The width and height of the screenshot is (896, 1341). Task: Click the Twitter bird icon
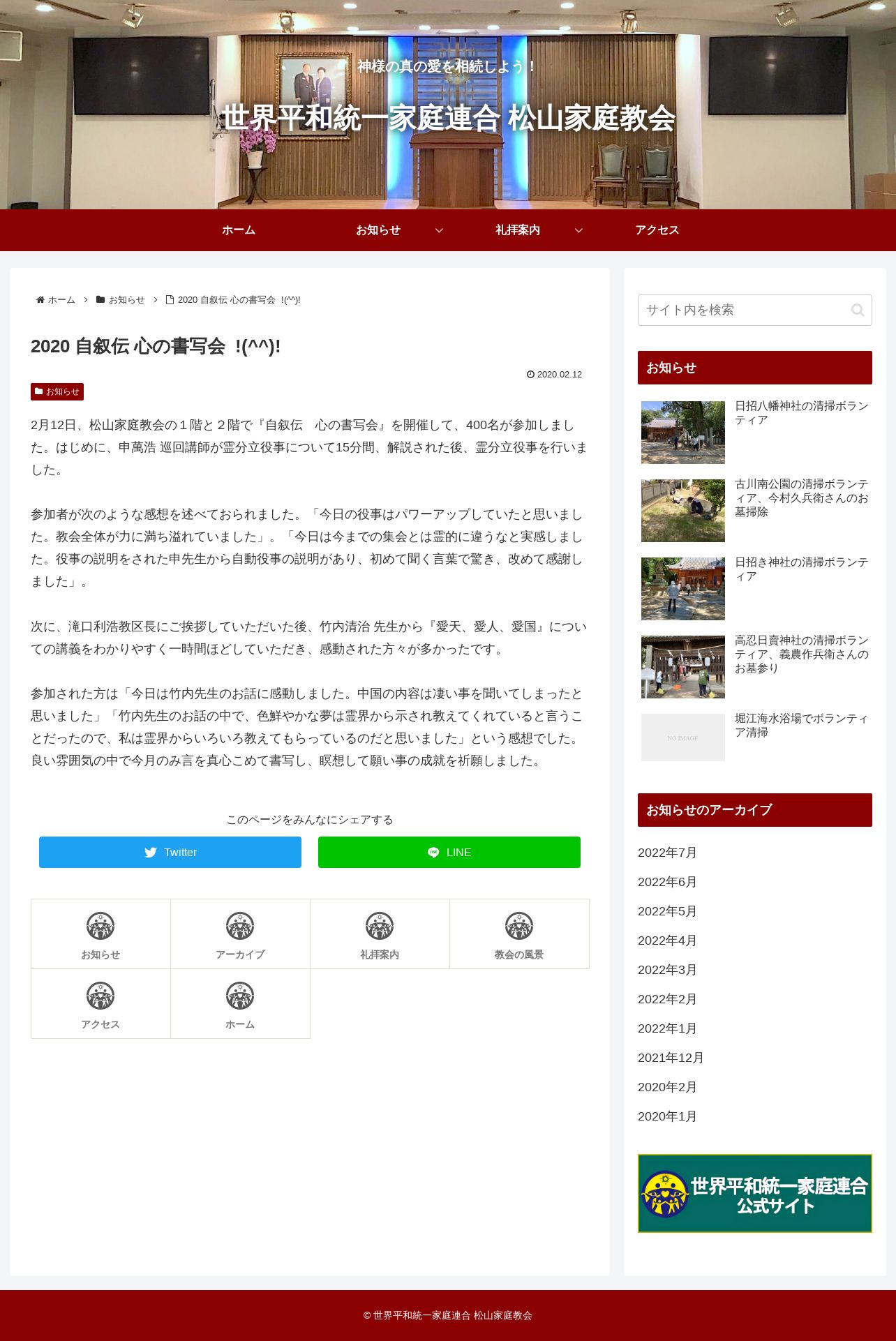click(150, 853)
